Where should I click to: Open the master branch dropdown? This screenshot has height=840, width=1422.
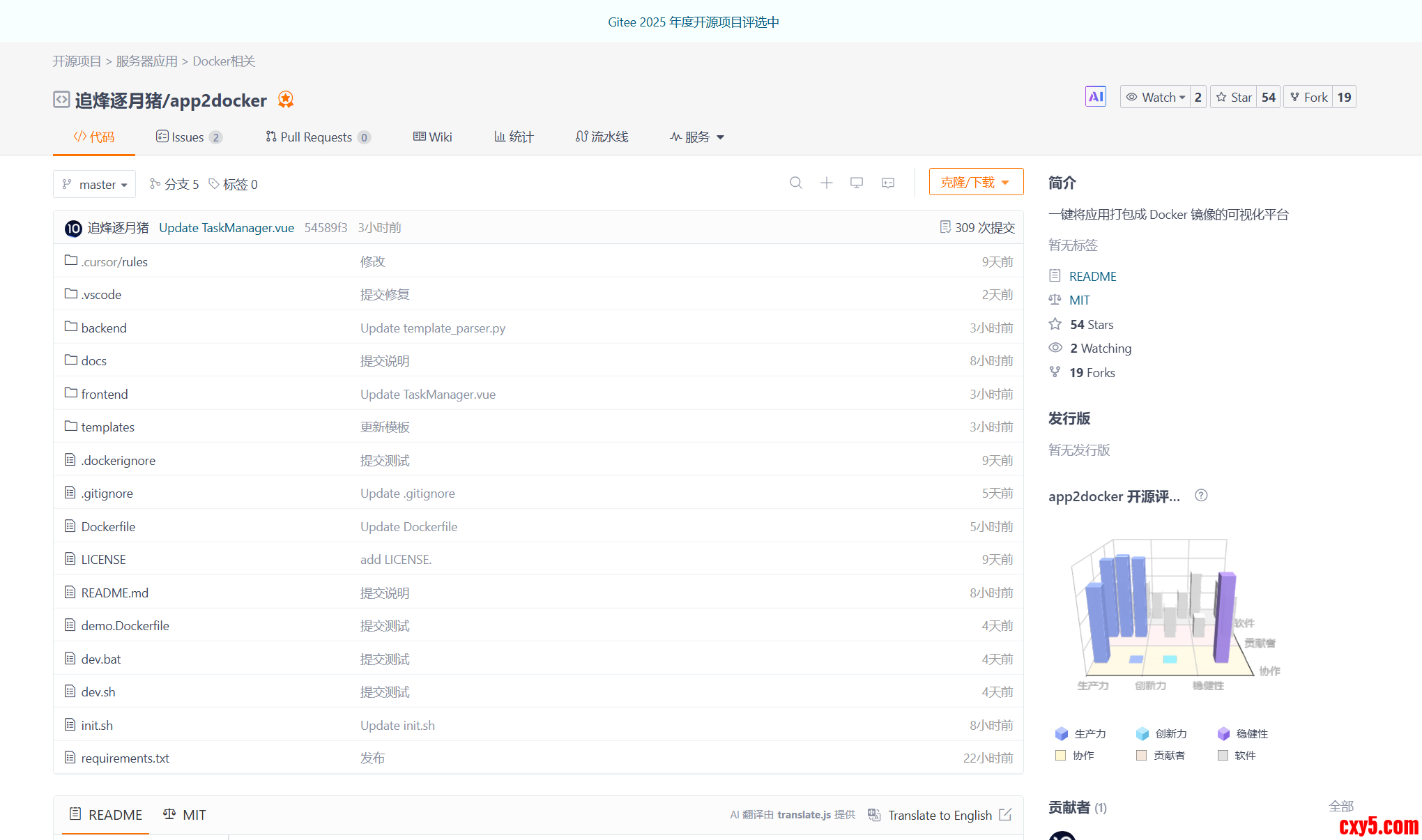(95, 184)
